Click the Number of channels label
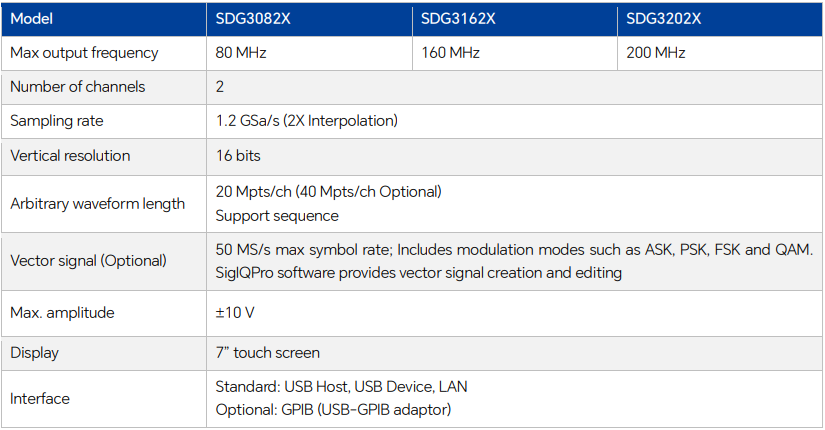825x430 pixels. [x=77, y=87]
